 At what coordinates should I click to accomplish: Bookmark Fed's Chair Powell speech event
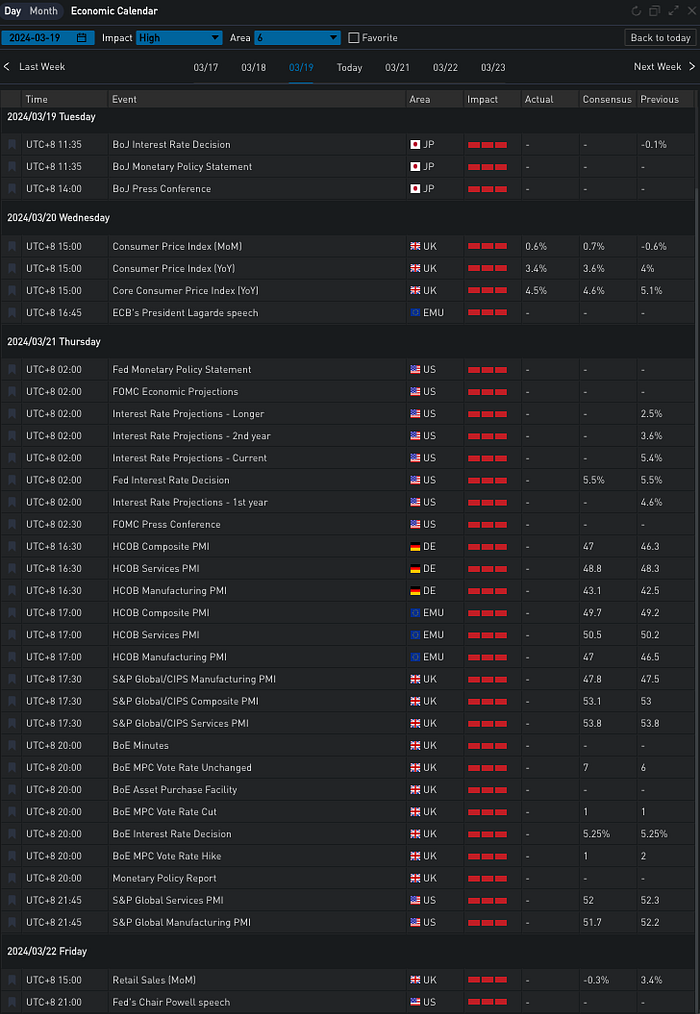12,1002
